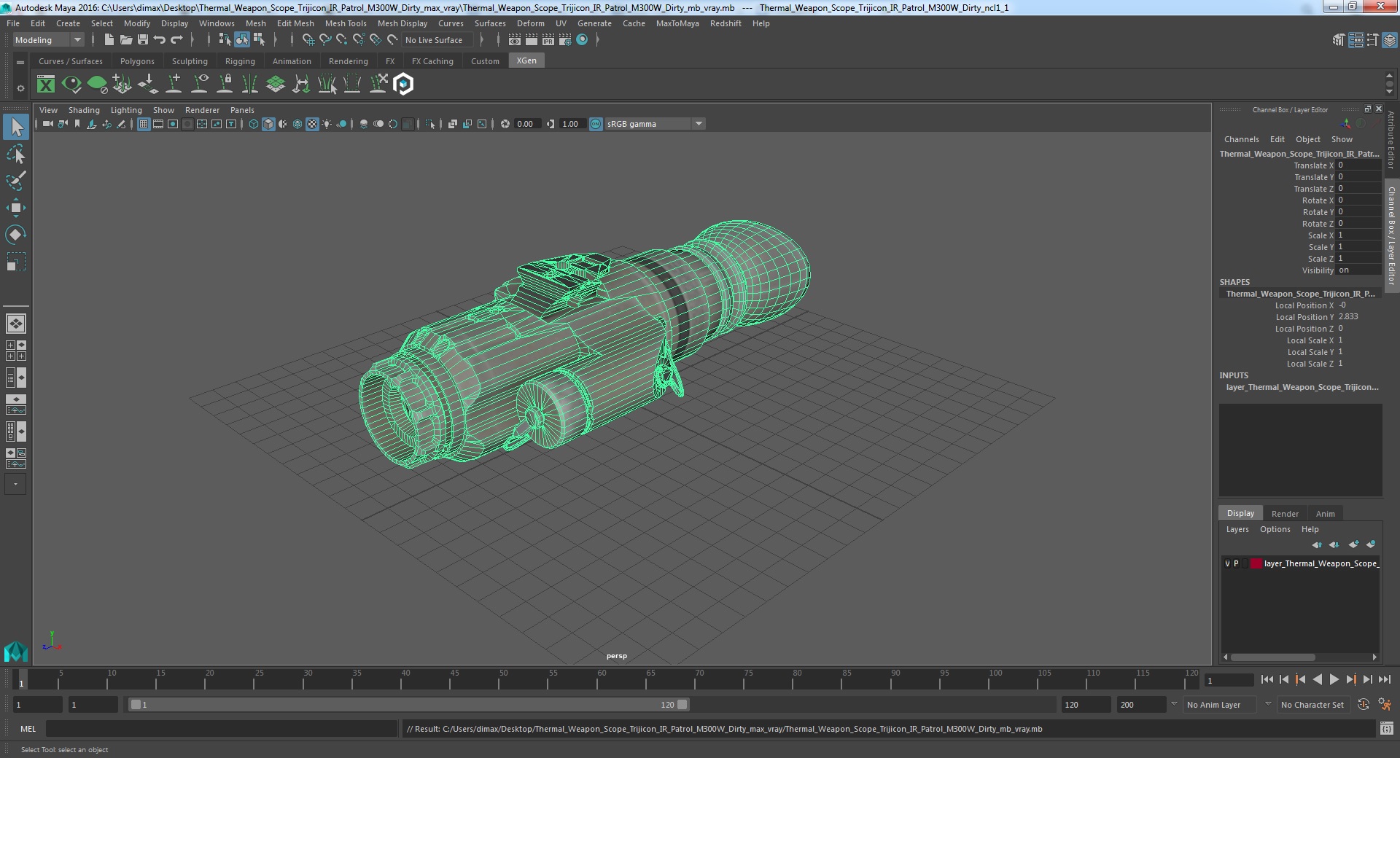Play animation forward
The image size is (1400, 844).
(x=1334, y=679)
